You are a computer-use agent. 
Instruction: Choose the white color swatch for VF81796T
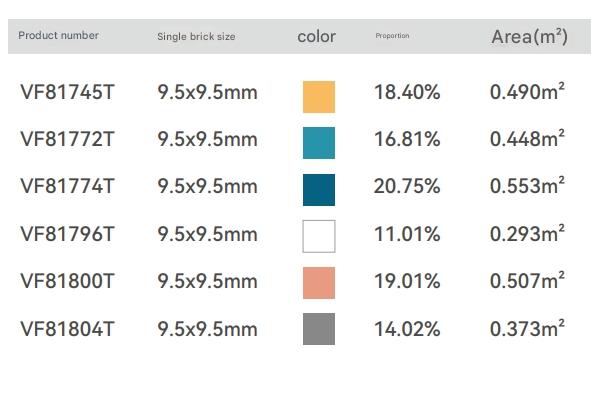(319, 236)
